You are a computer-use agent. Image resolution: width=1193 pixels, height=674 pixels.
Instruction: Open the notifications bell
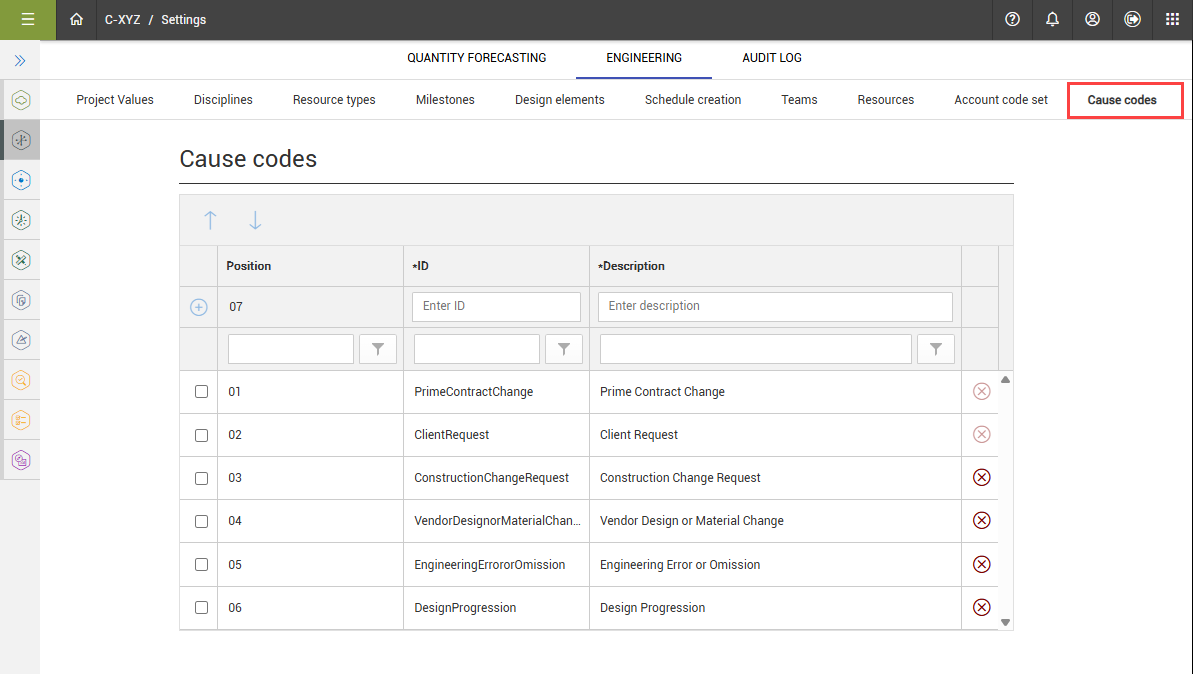pyautogui.click(x=1052, y=19)
